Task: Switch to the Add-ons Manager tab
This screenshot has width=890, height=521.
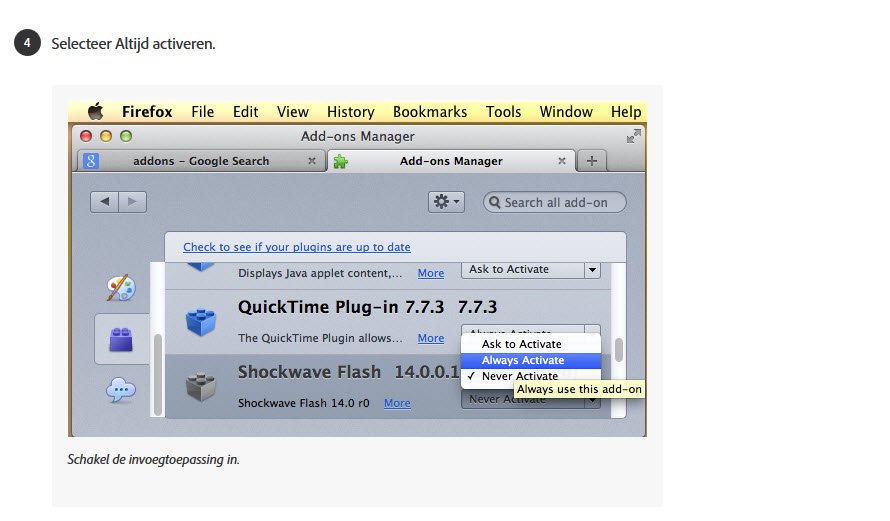Action: tap(451, 161)
